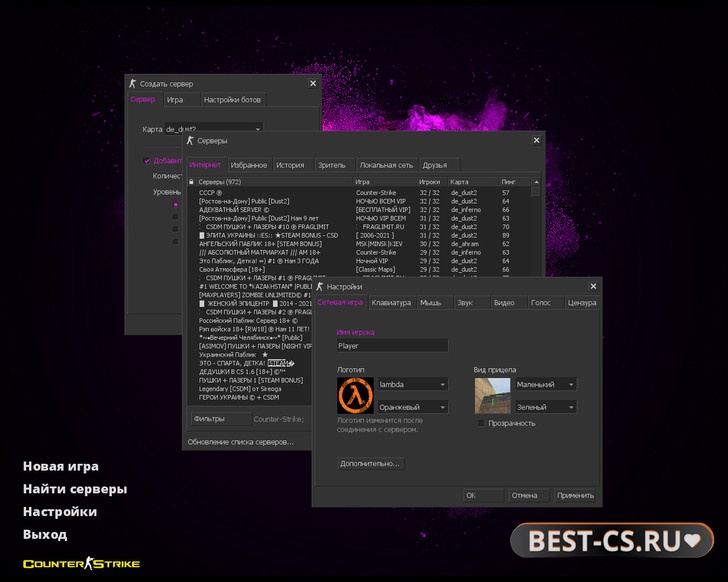Image resolution: width=728 pixels, height=582 pixels.
Task: Select server CSDM ПУШКИ + ЛАЗЕРЫ #10 FRAGLIMIT
Action: [x=358, y=227]
